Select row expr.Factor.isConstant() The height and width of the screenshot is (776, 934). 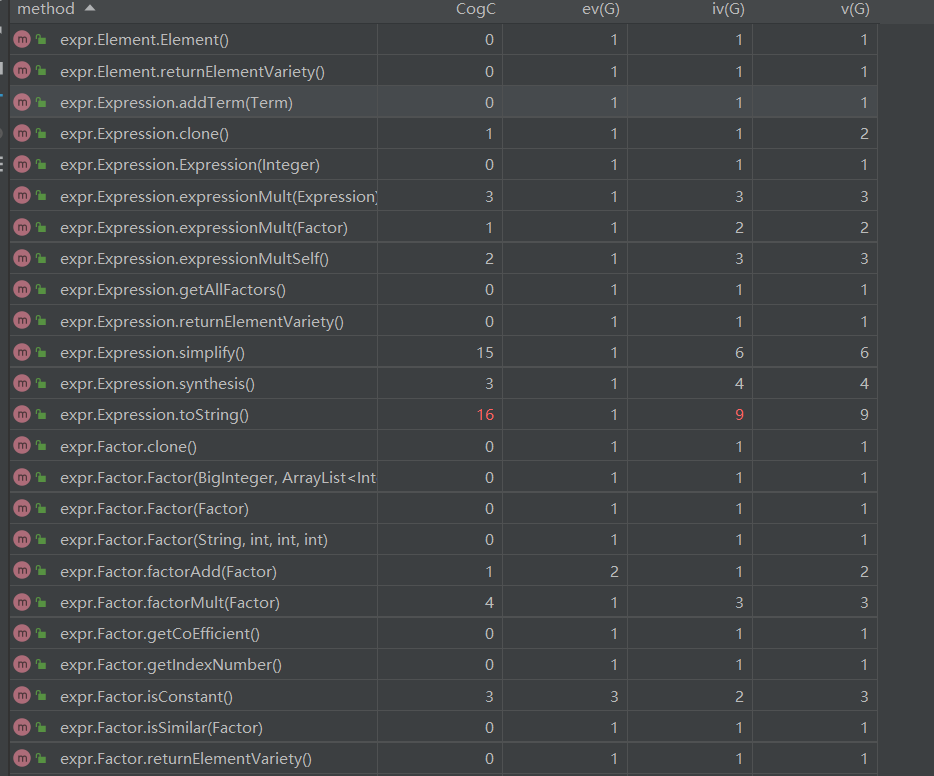tap(443, 696)
